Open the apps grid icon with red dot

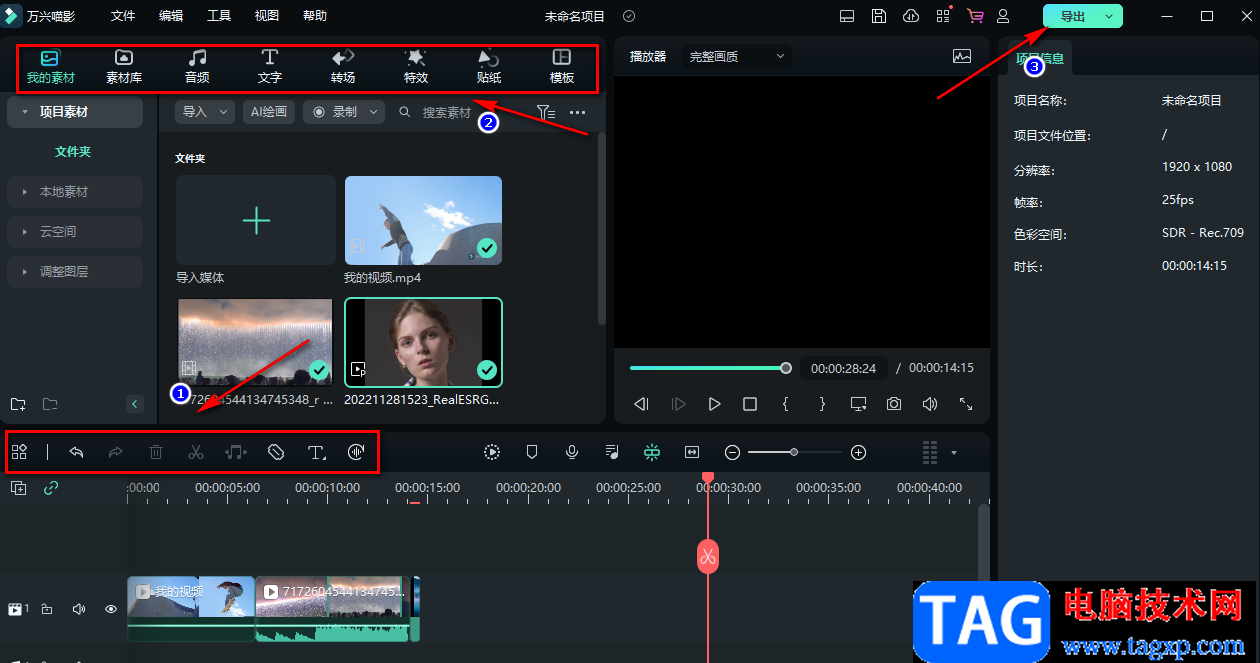(943, 16)
